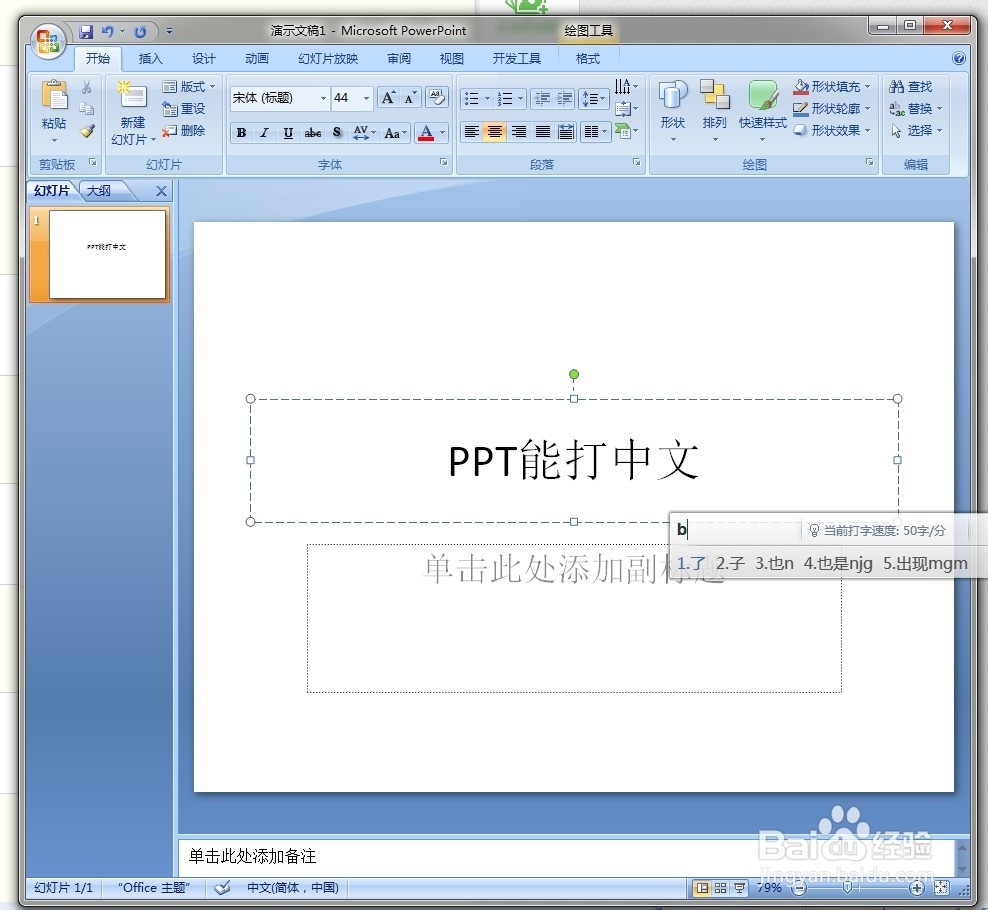This screenshot has width=988, height=910.
Task: Copy the selection to the clipboard
Action: (x=86, y=109)
